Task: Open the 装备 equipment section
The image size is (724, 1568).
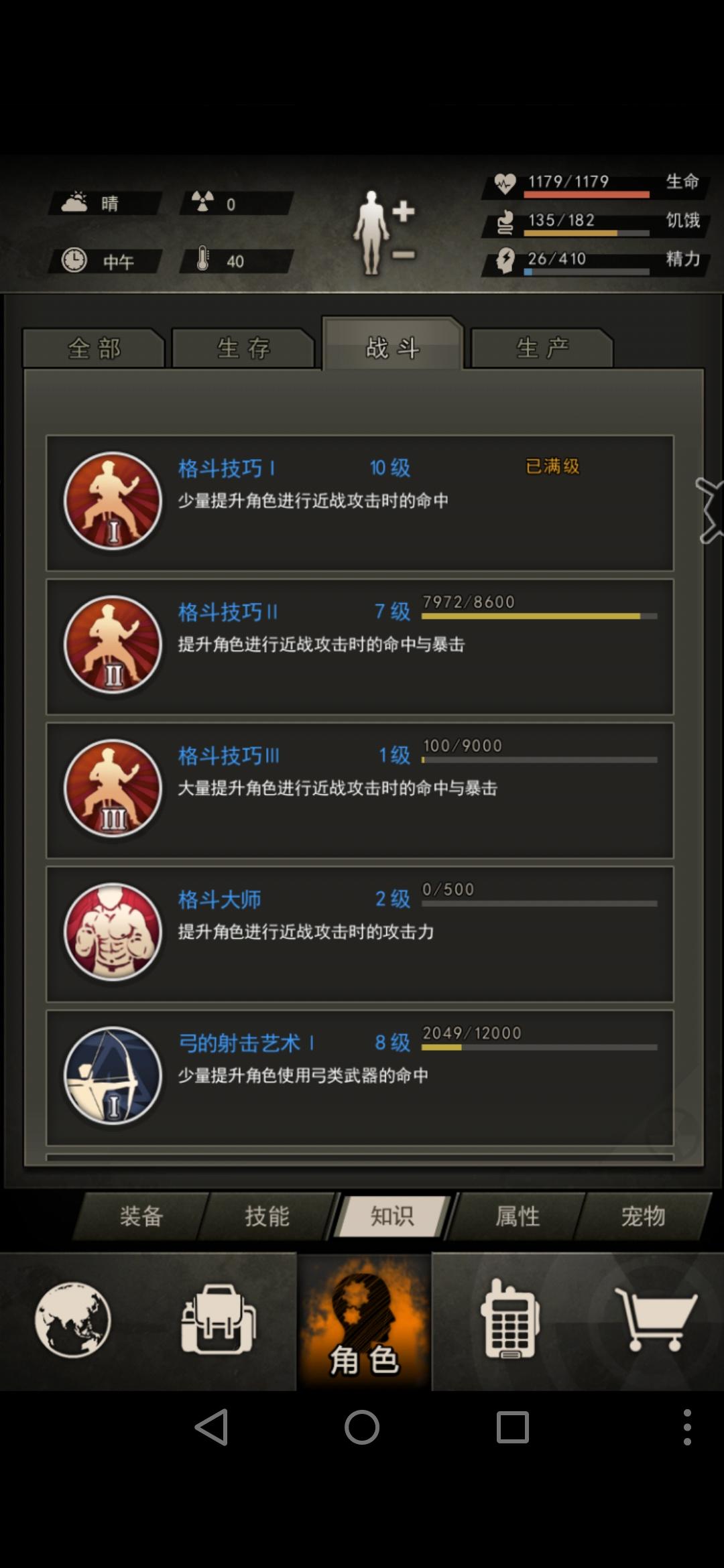Action: click(141, 1216)
